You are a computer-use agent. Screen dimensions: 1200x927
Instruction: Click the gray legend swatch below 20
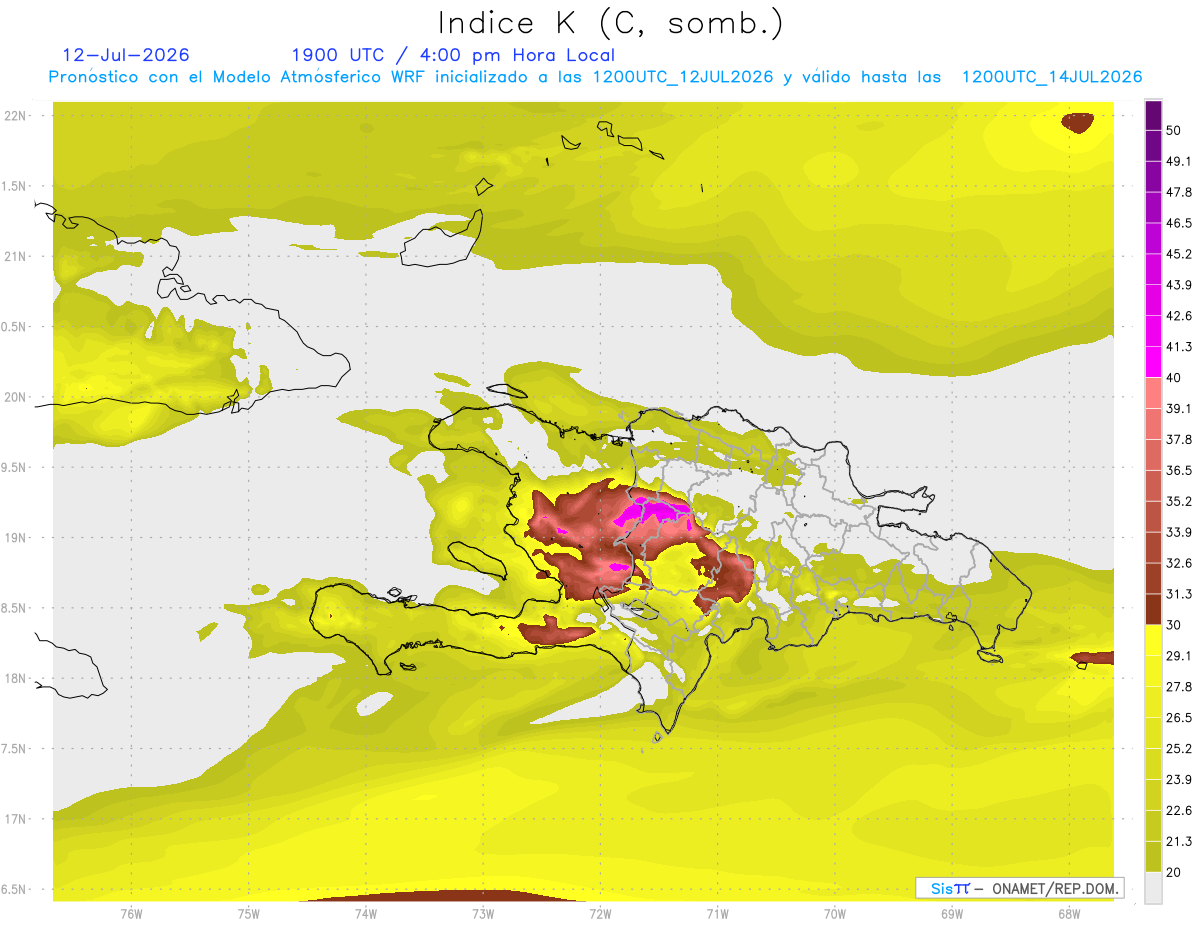(1153, 887)
